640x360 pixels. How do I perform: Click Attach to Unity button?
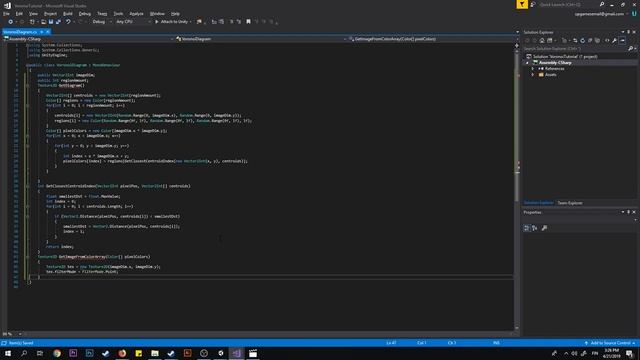[173, 22]
